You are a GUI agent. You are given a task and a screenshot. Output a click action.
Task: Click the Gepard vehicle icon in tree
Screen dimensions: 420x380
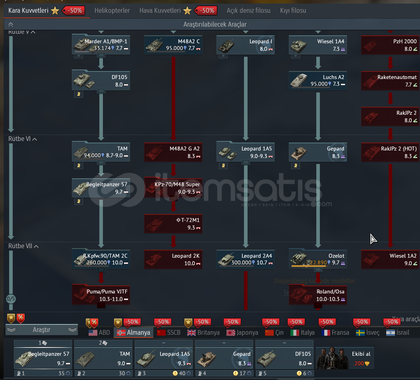(318, 152)
